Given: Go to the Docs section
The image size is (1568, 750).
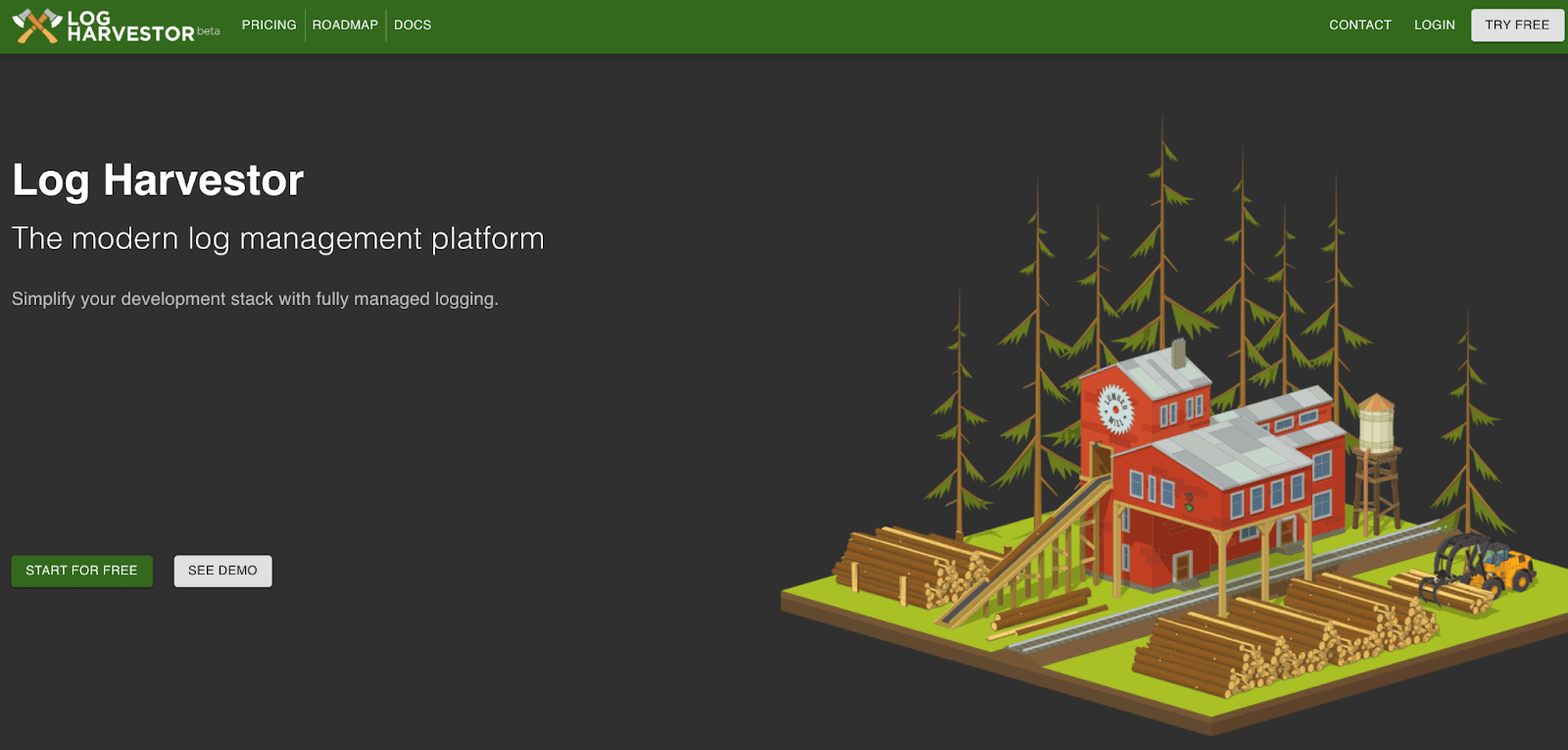Looking at the screenshot, I should pos(413,25).
